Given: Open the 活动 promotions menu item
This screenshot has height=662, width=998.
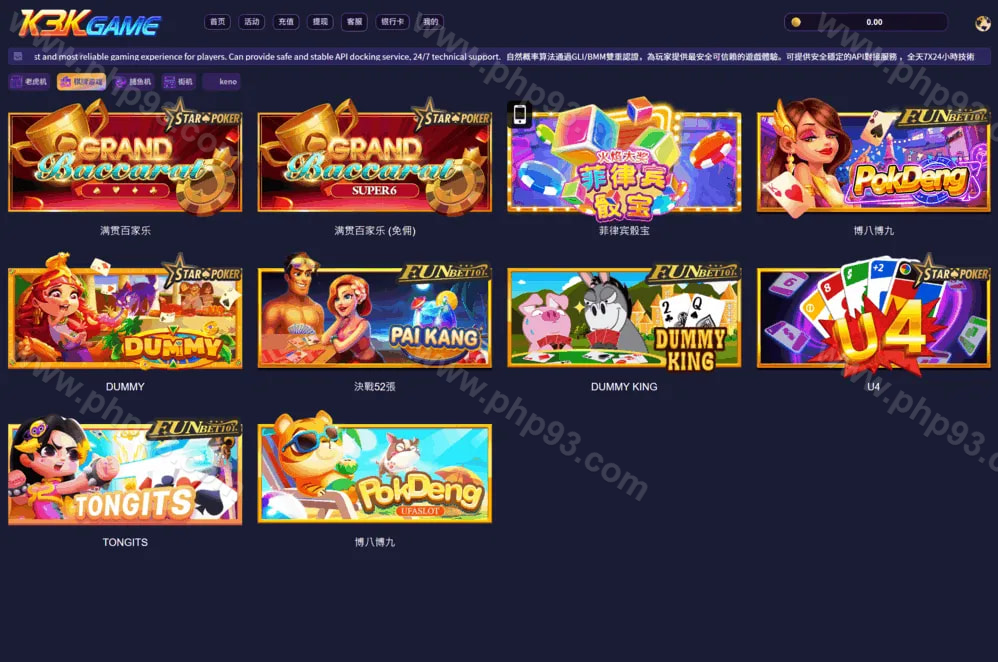Looking at the screenshot, I should click(252, 22).
